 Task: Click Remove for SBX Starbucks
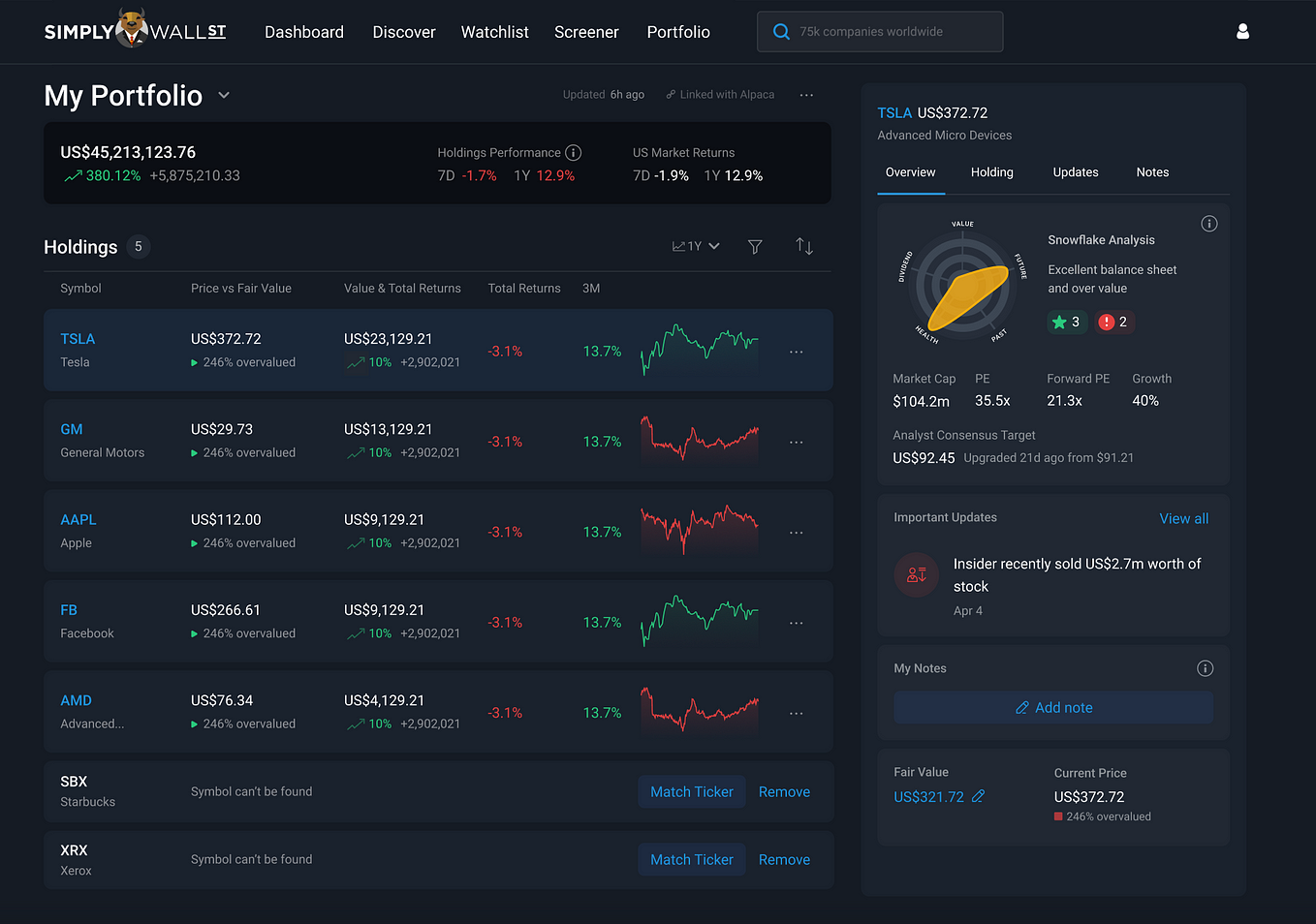pos(784,792)
